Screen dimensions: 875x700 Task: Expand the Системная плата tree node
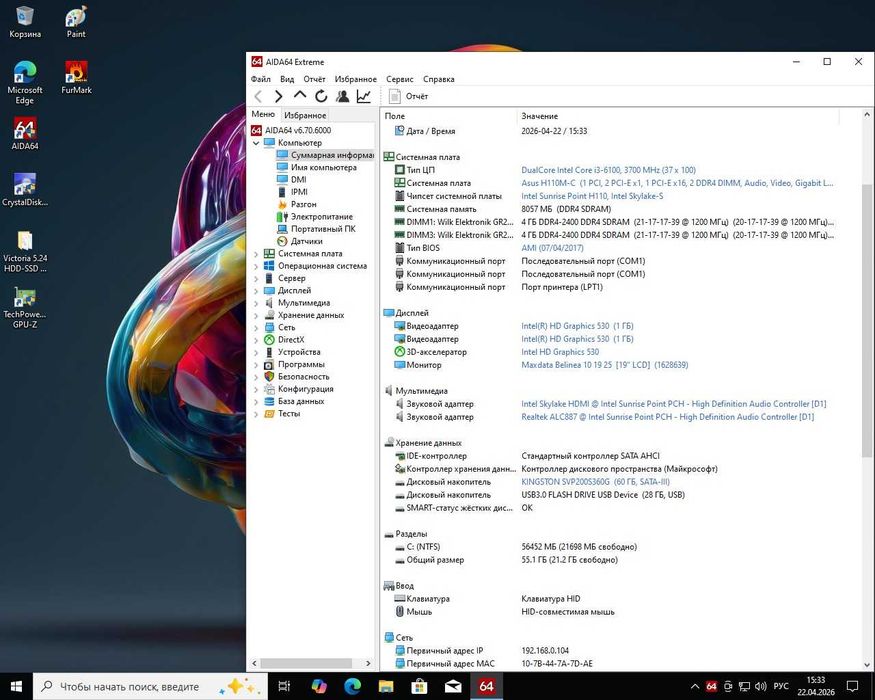[x=256, y=254]
